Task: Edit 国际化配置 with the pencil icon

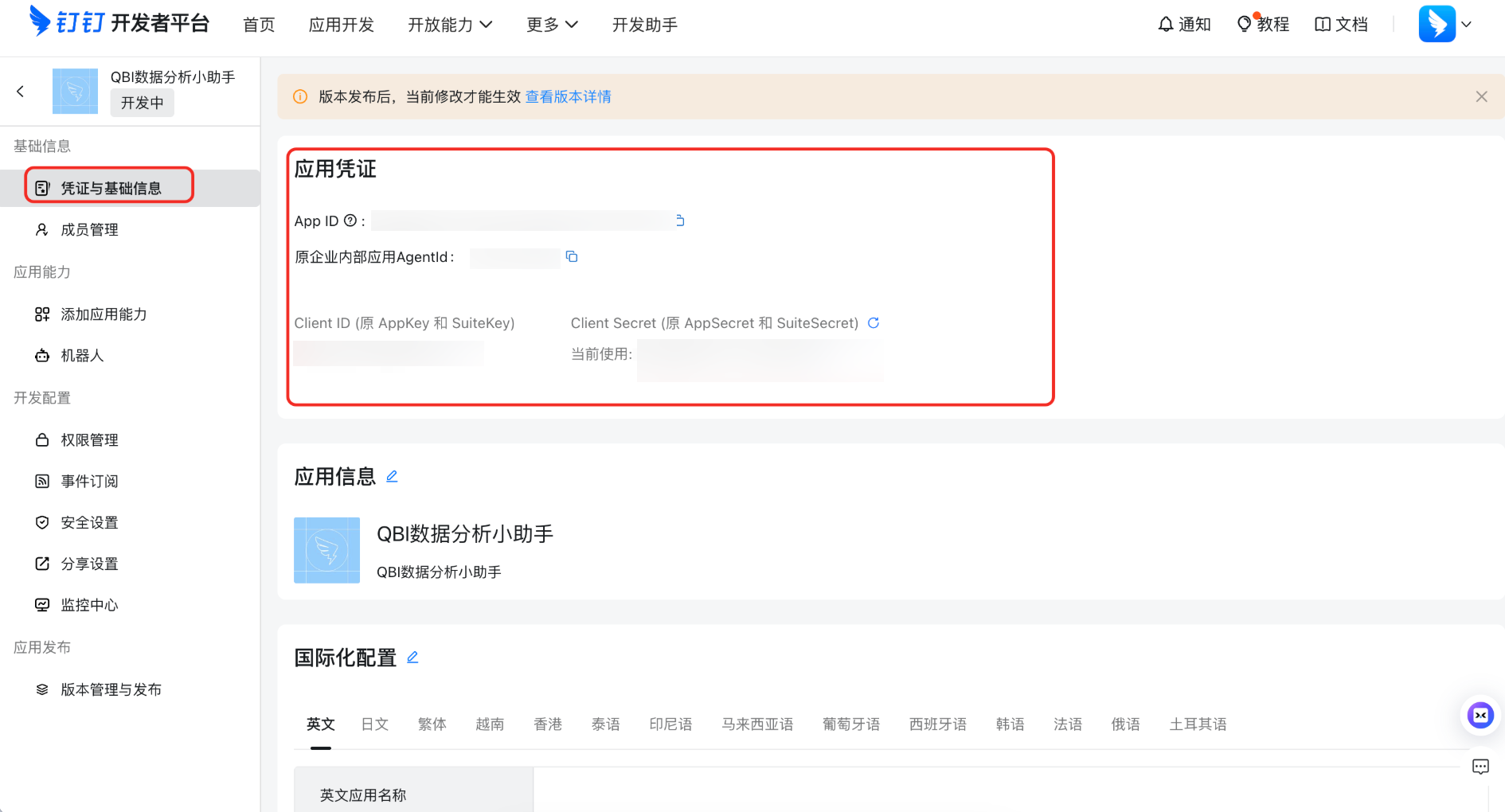Action: point(412,657)
